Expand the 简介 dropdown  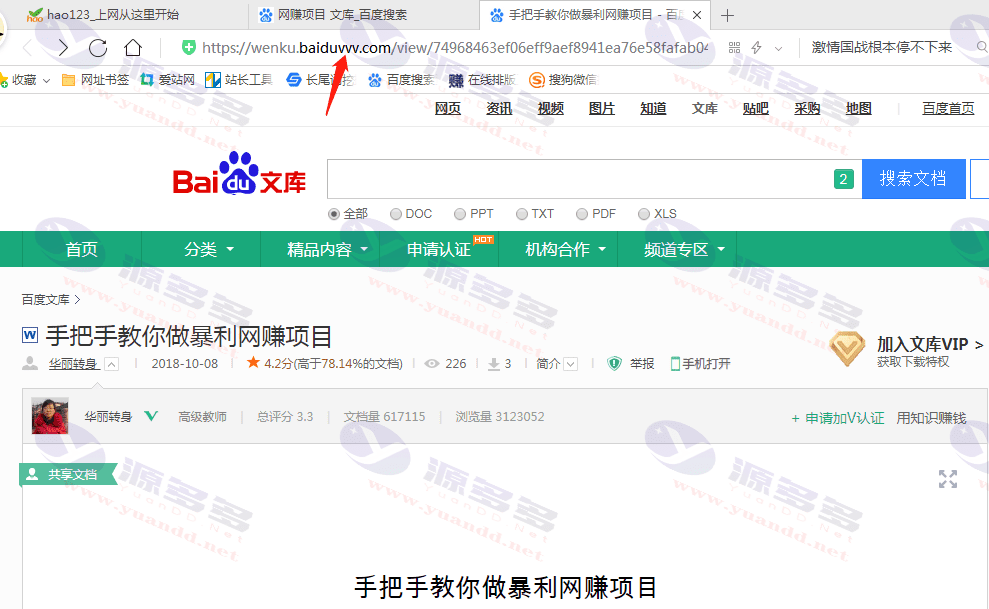pyautogui.click(x=557, y=364)
